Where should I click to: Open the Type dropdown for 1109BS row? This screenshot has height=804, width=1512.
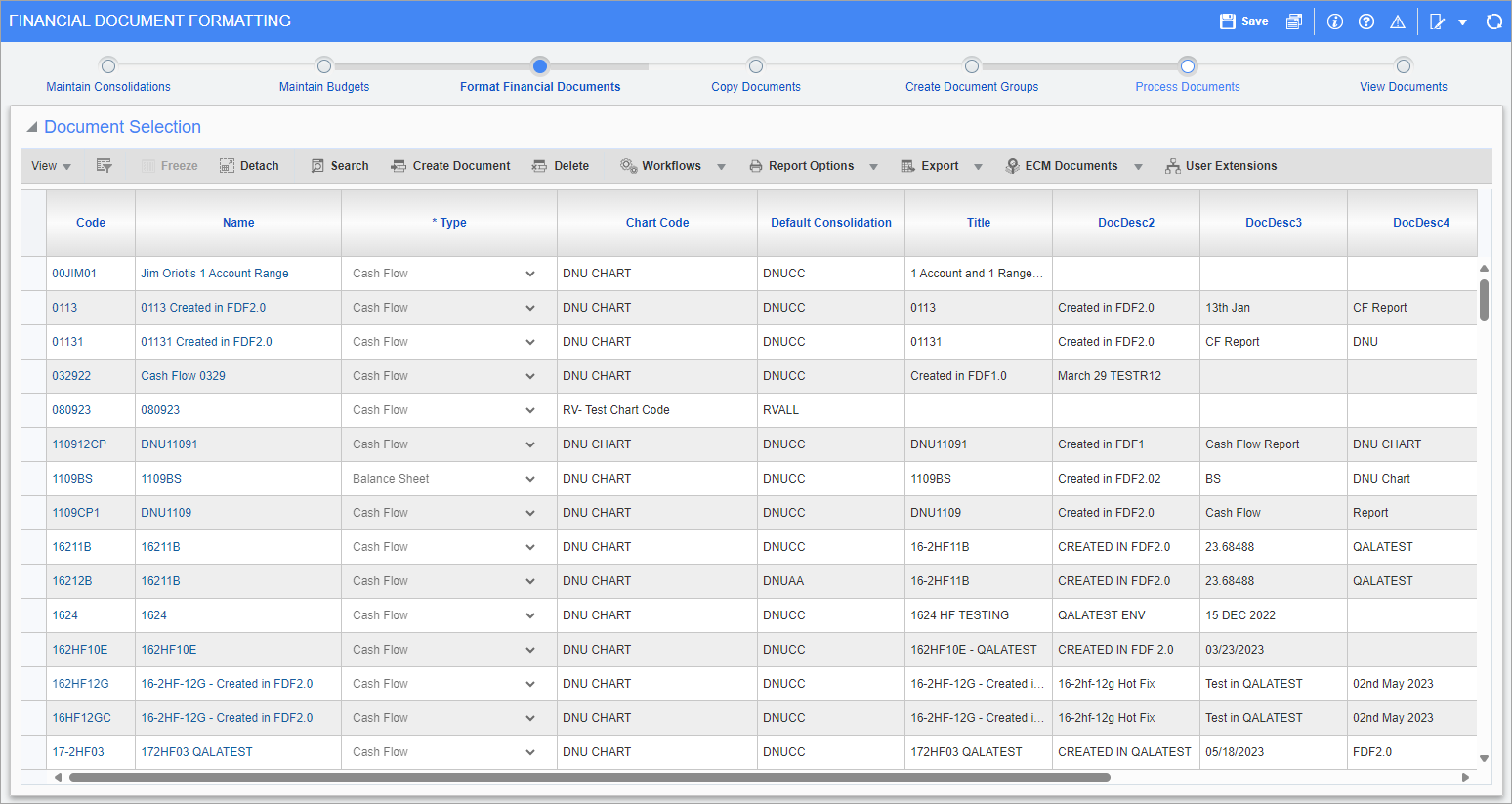pos(530,479)
